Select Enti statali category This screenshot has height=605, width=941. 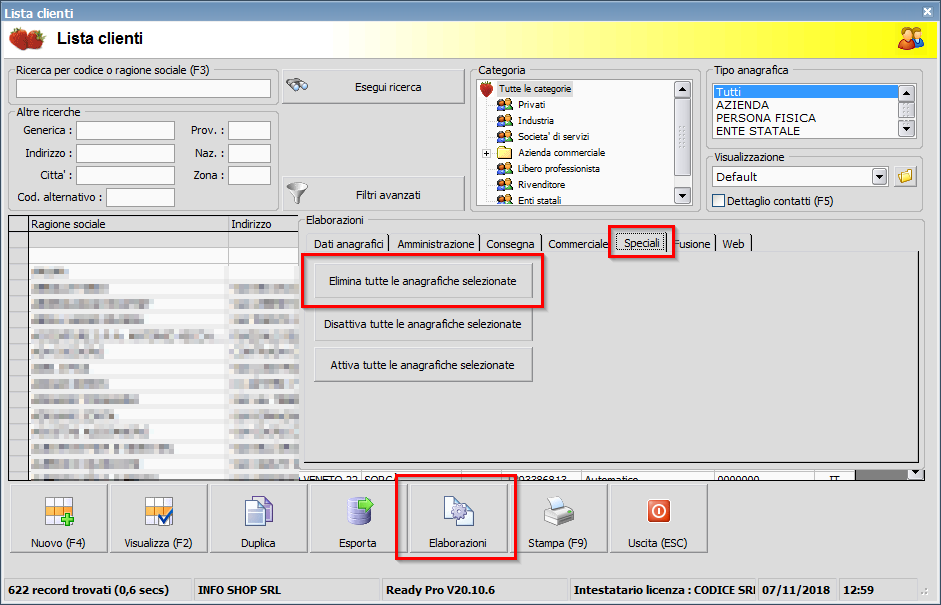click(x=540, y=200)
